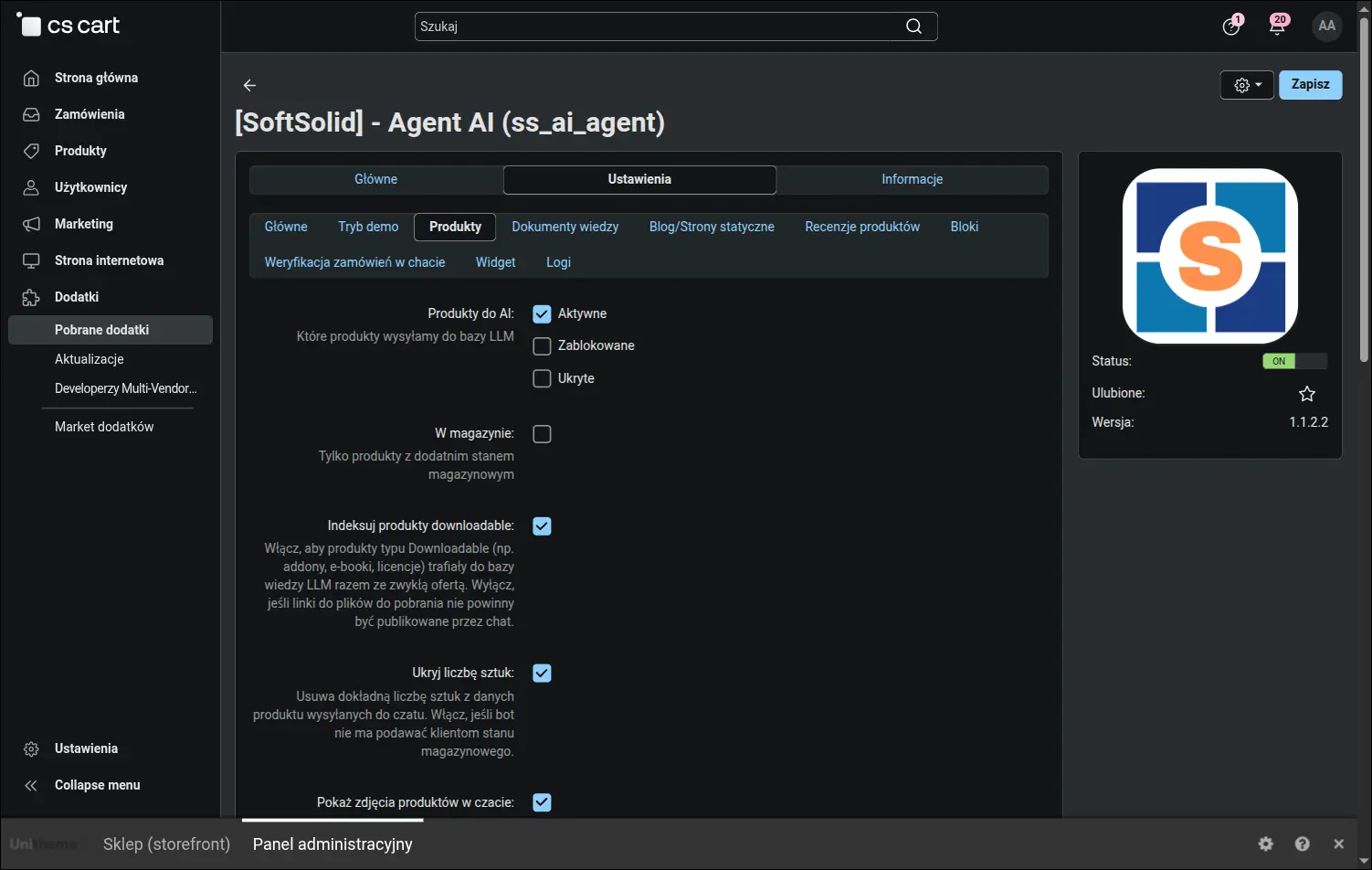Click the SoftSolid addon logo image
Screen dimensions: 1372x870
pos(1210,256)
